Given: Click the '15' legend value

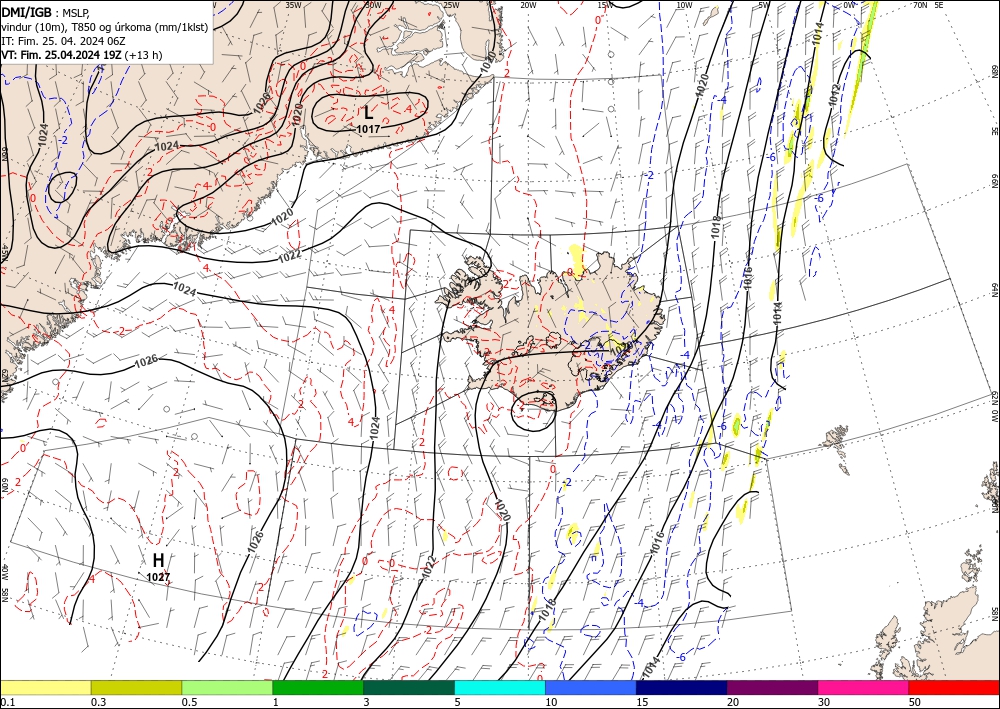Looking at the screenshot, I should click(x=643, y=702).
